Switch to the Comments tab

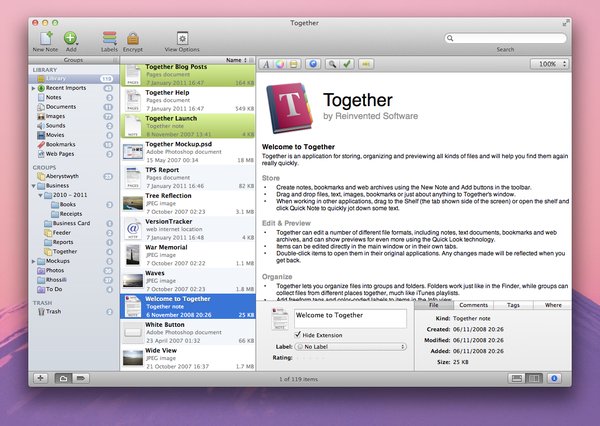[x=473, y=305]
